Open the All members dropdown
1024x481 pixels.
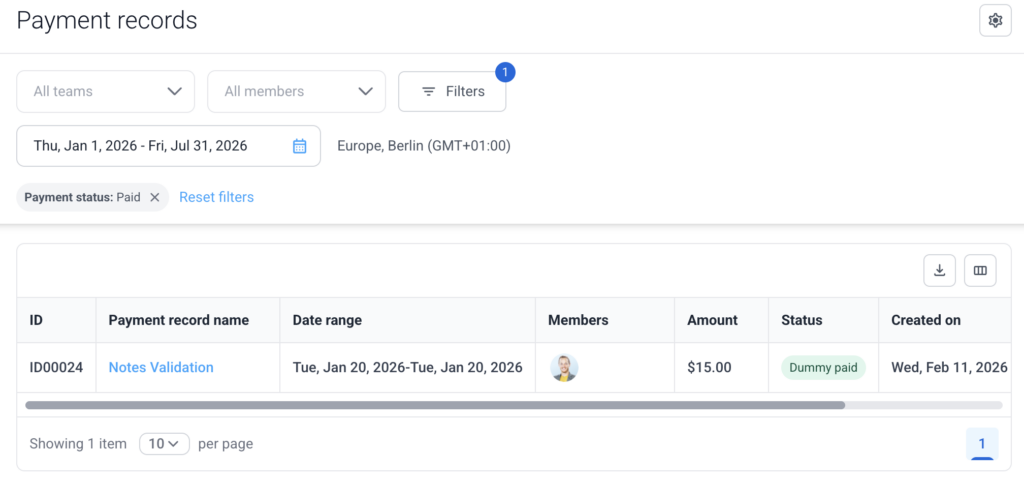pyautogui.click(x=296, y=91)
